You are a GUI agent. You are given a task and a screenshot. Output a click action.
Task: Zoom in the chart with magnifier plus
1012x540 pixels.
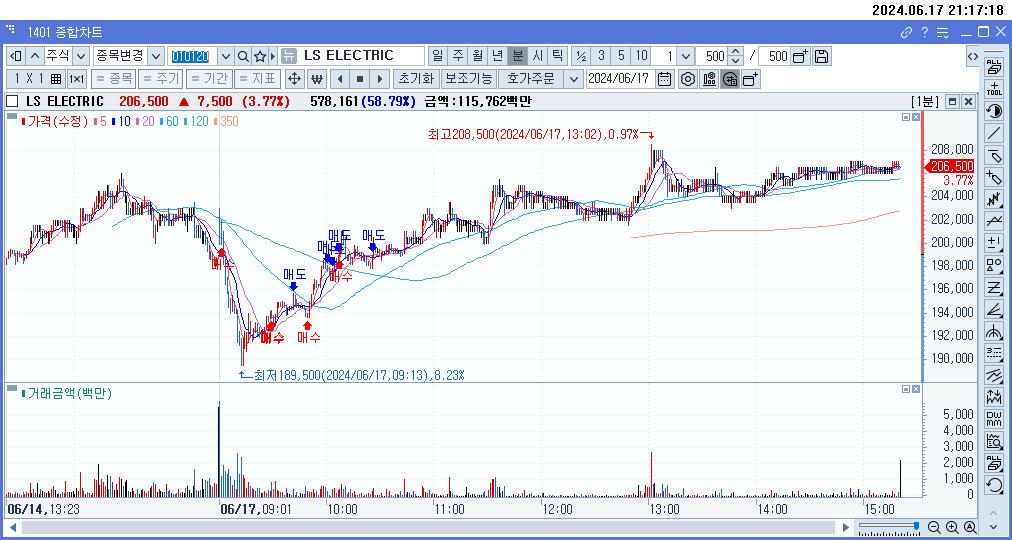tap(951, 527)
